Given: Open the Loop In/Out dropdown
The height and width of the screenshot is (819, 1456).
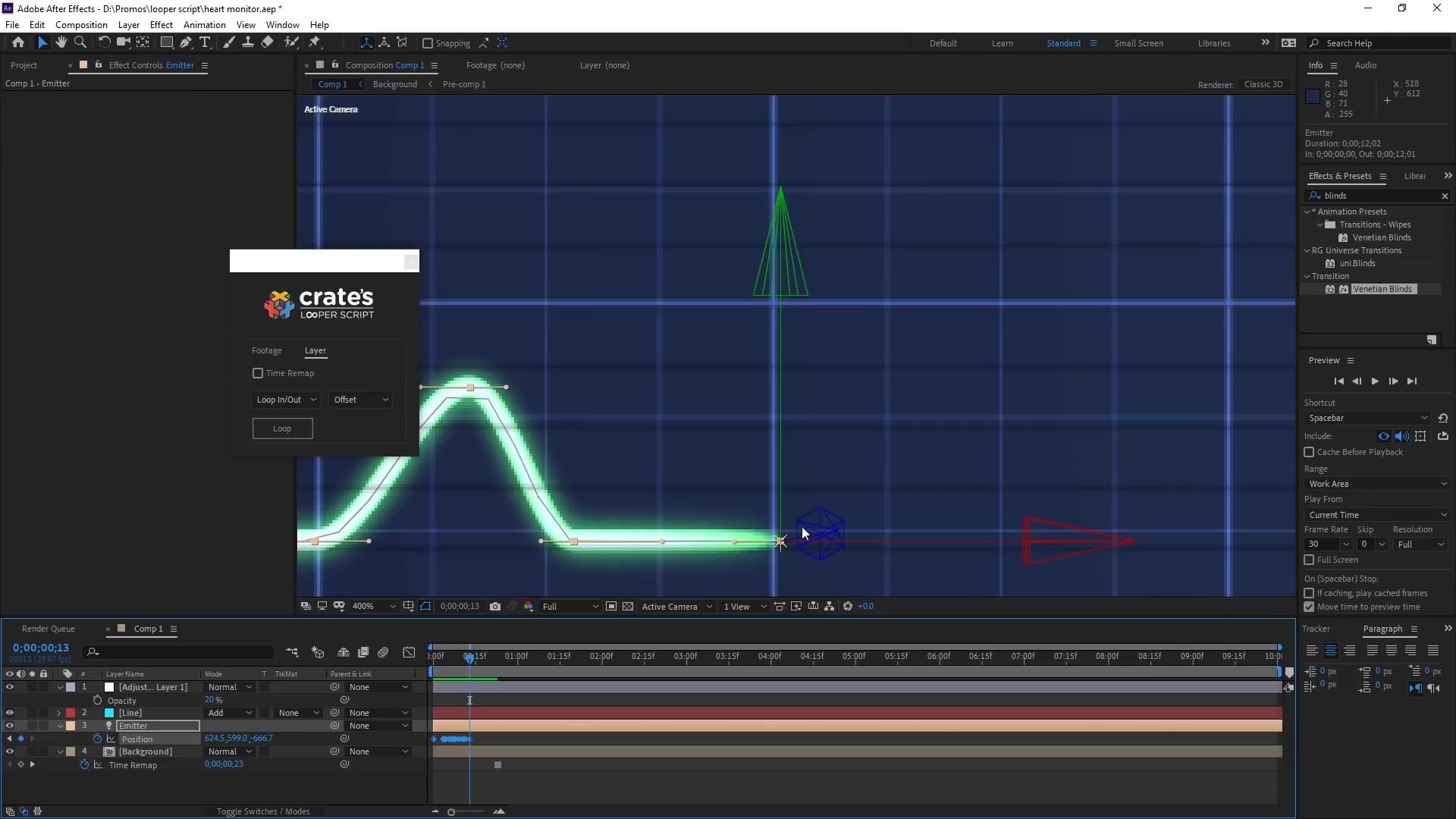Looking at the screenshot, I should pyautogui.click(x=285, y=400).
